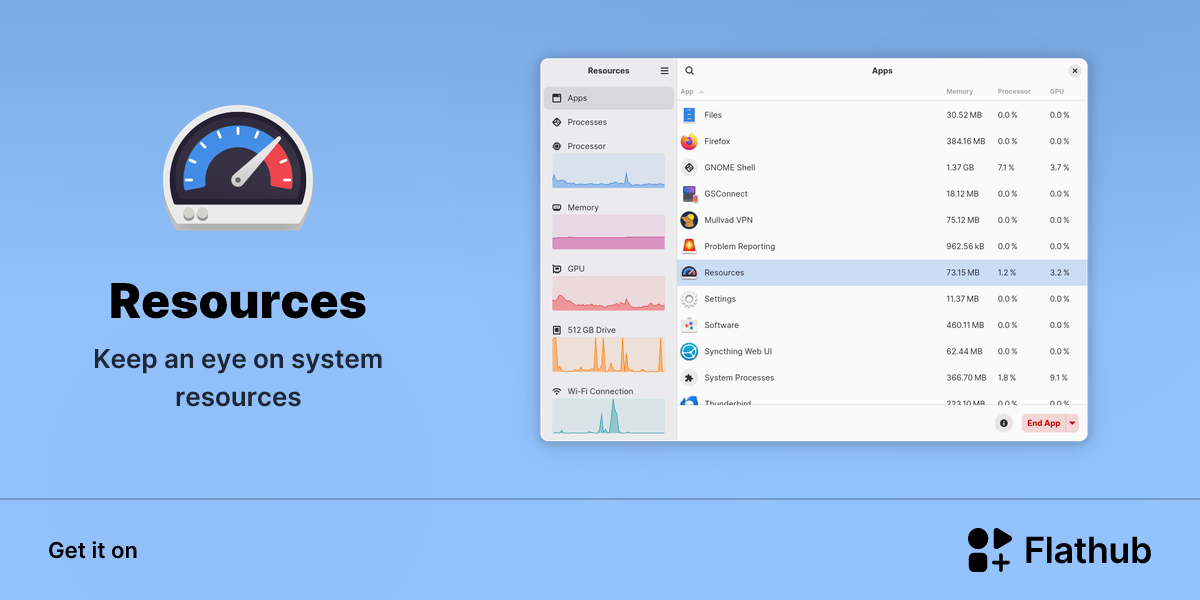Open the End App dropdown arrow
This screenshot has height=600, width=1200.
point(1072,423)
